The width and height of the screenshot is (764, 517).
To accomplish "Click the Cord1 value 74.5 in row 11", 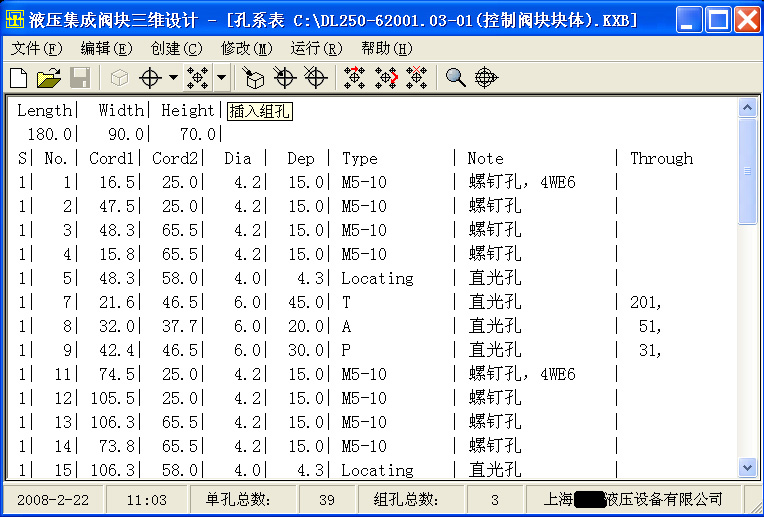I will (x=117, y=374).
